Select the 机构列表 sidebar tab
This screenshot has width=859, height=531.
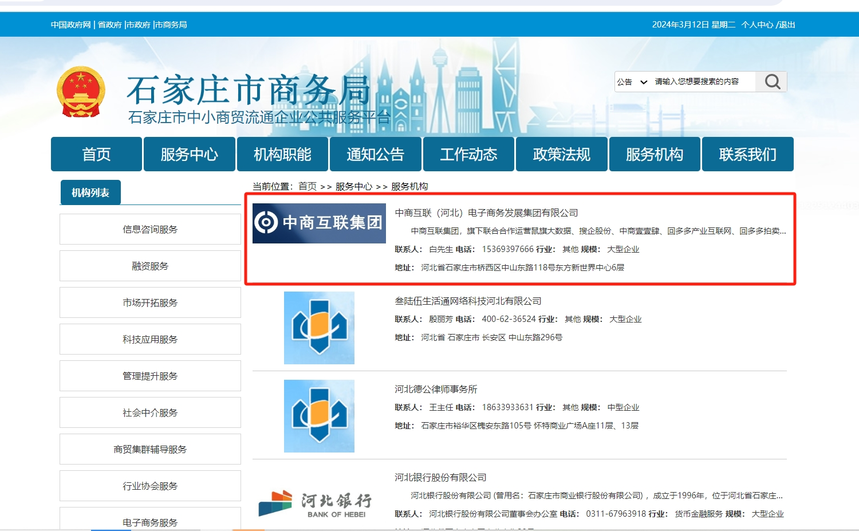[x=90, y=192]
